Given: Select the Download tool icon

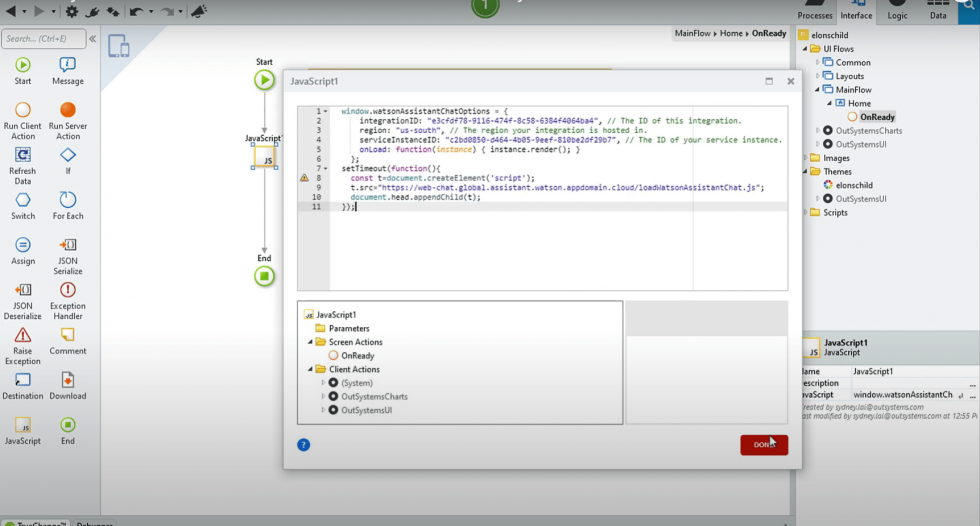Looking at the screenshot, I should 67,380.
